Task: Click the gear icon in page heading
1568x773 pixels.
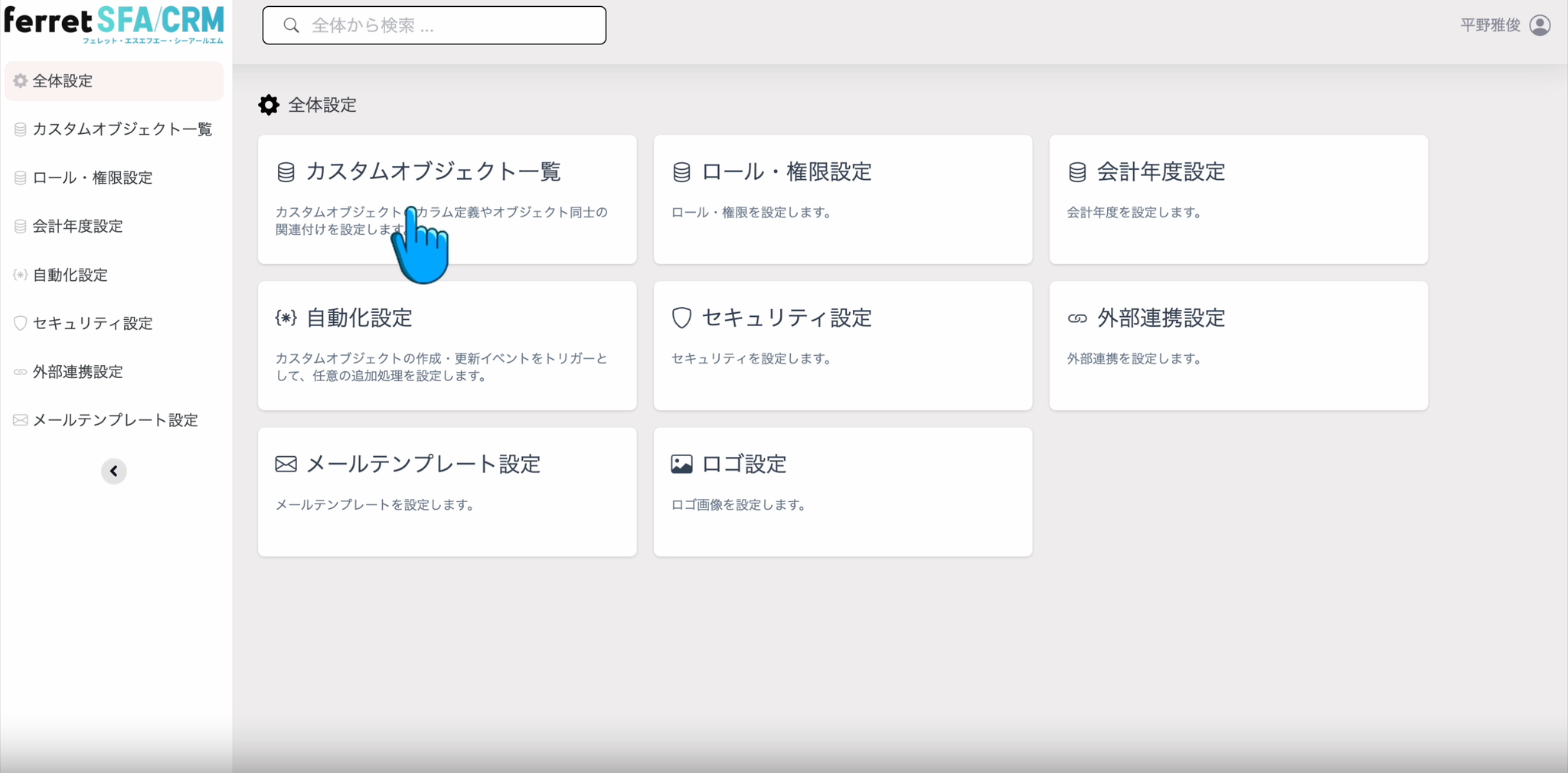Action: [x=269, y=105]
